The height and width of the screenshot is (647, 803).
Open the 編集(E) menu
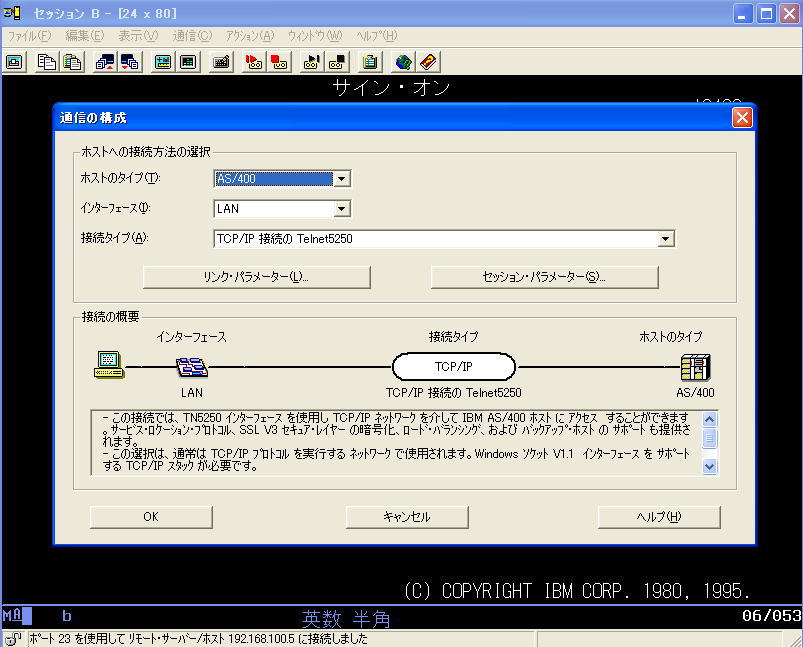coord(84,36)
